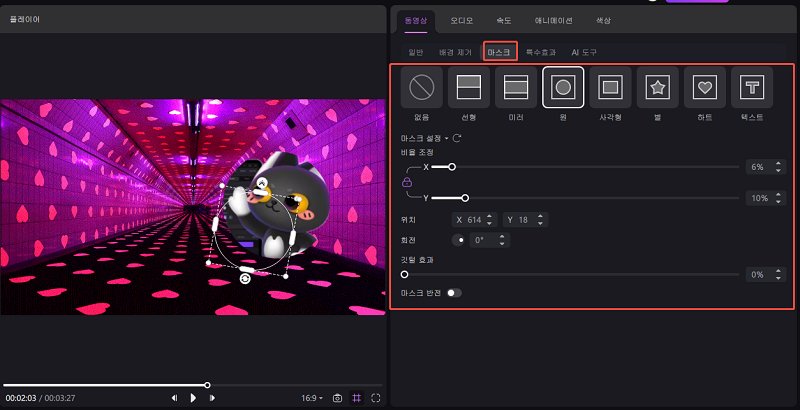Viewport: 800px width, 410px height.
Task: Toggle the player grid guide icon
Action: pyautogui.click(x=357, y=398)
